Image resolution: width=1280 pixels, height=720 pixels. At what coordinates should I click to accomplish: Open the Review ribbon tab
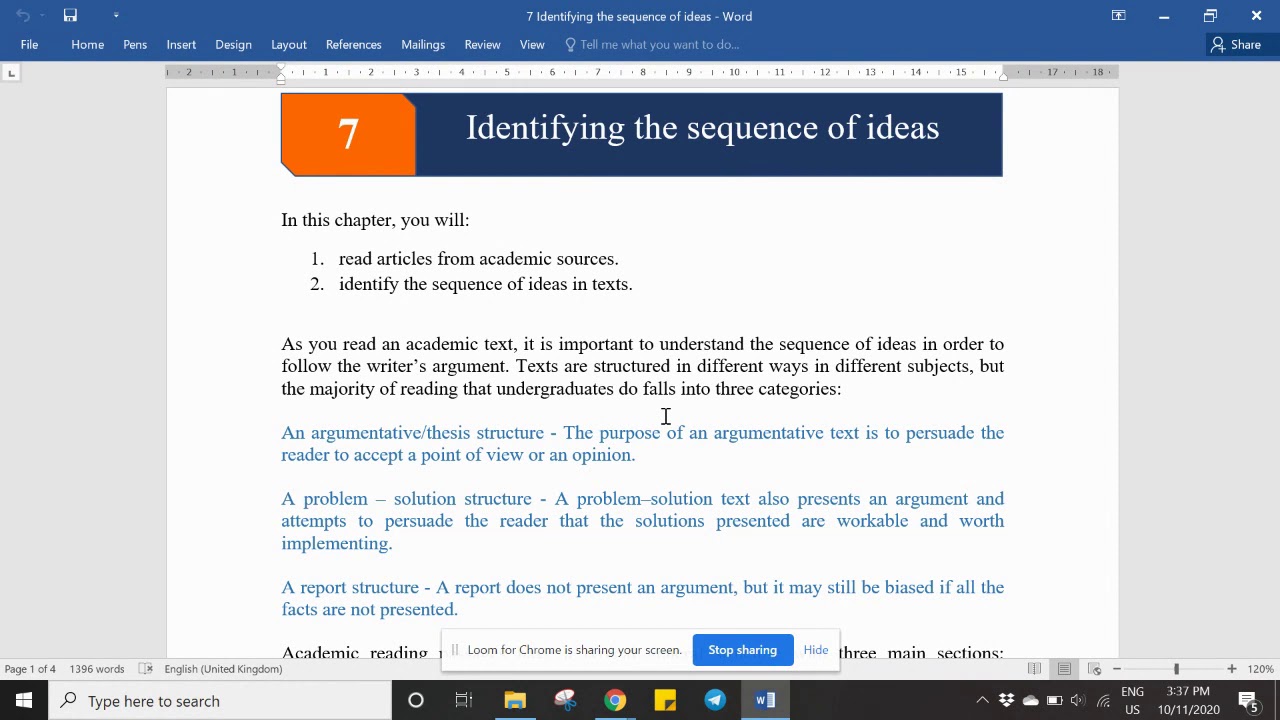coord(482,44)
